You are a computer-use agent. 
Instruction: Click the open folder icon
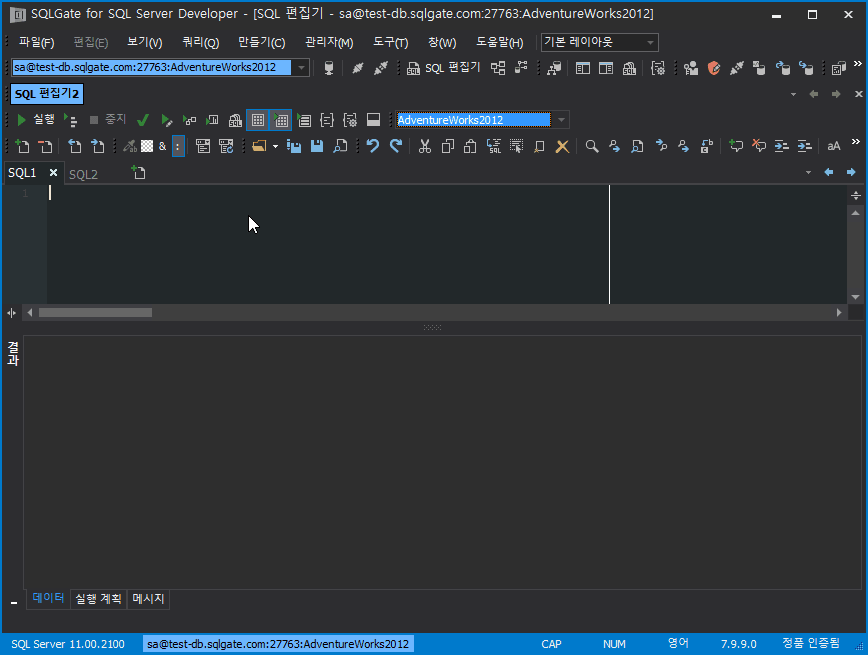pyautogui.click(x=259, y=146)
